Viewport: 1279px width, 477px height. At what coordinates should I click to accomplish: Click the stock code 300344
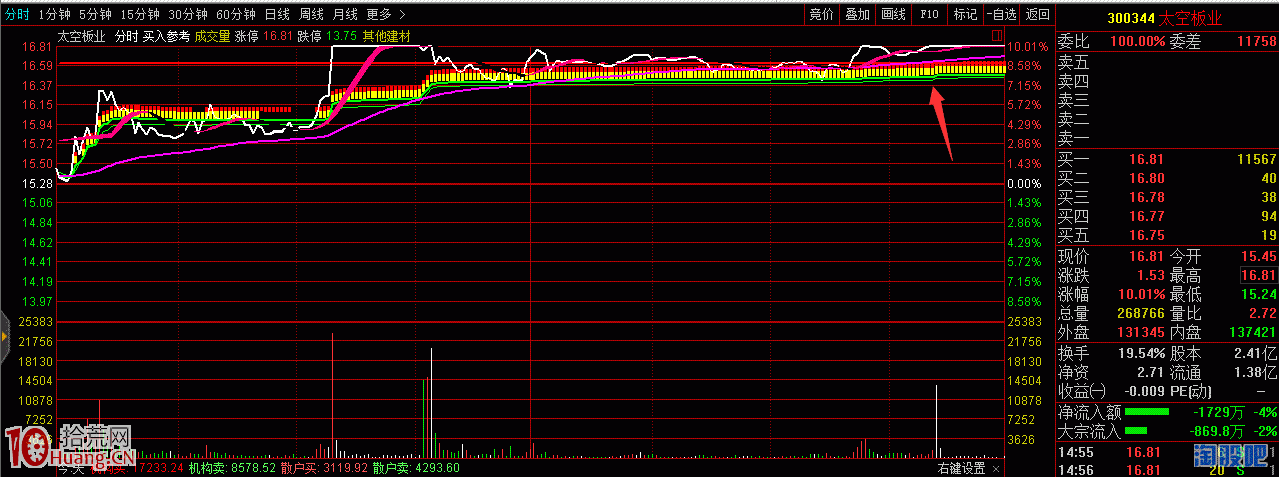tap(1129, 18)
